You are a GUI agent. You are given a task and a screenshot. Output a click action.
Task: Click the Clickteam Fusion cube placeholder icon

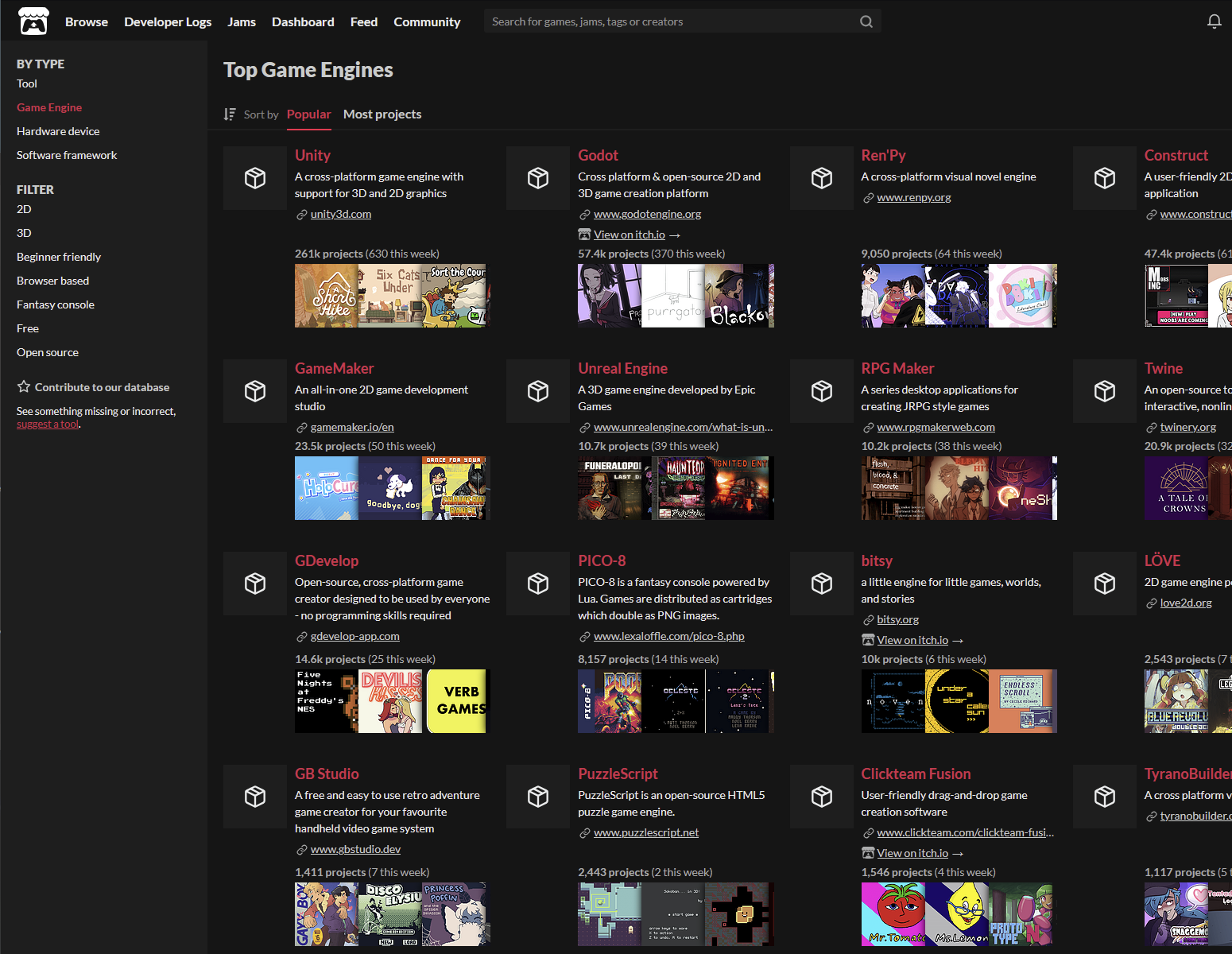(822, 797)
